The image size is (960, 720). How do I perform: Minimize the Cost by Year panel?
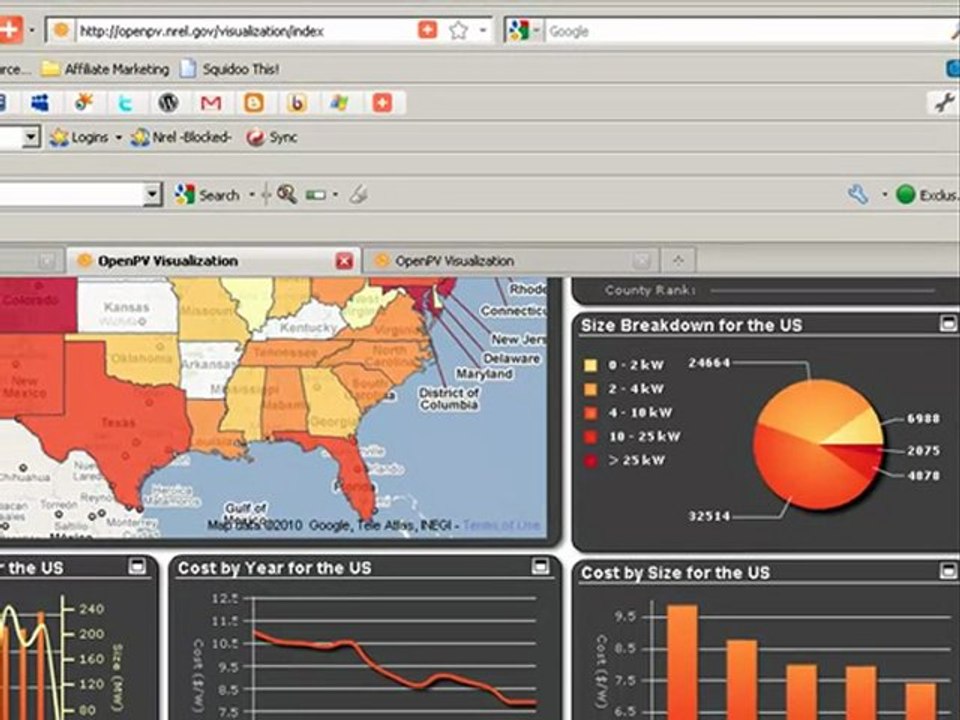click(540, 566)
